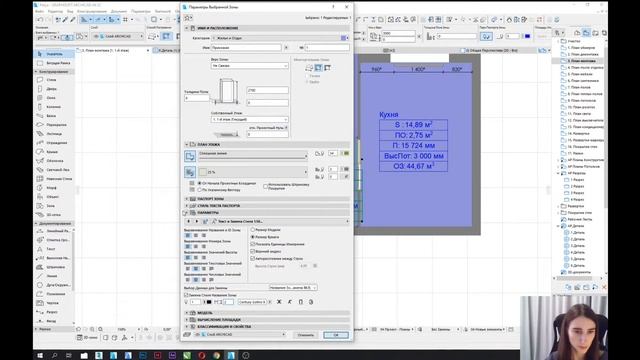Click the Отменить cancel button
The image size is (640, 360).
[x=306, y=335]
